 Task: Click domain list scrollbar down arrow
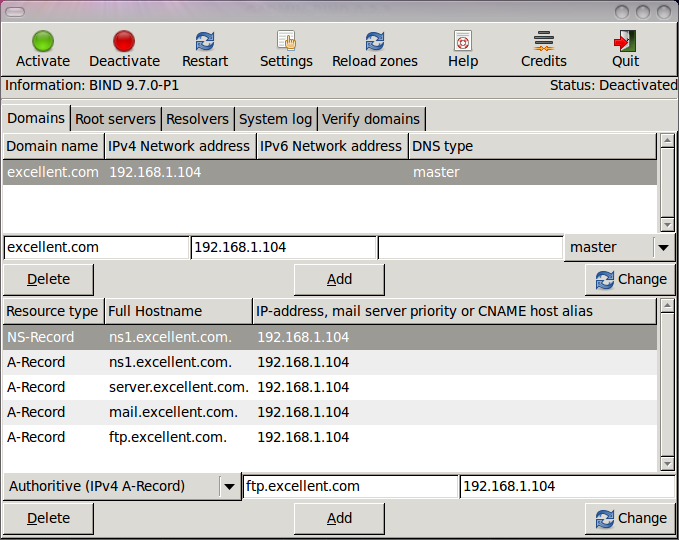[667, 225]
